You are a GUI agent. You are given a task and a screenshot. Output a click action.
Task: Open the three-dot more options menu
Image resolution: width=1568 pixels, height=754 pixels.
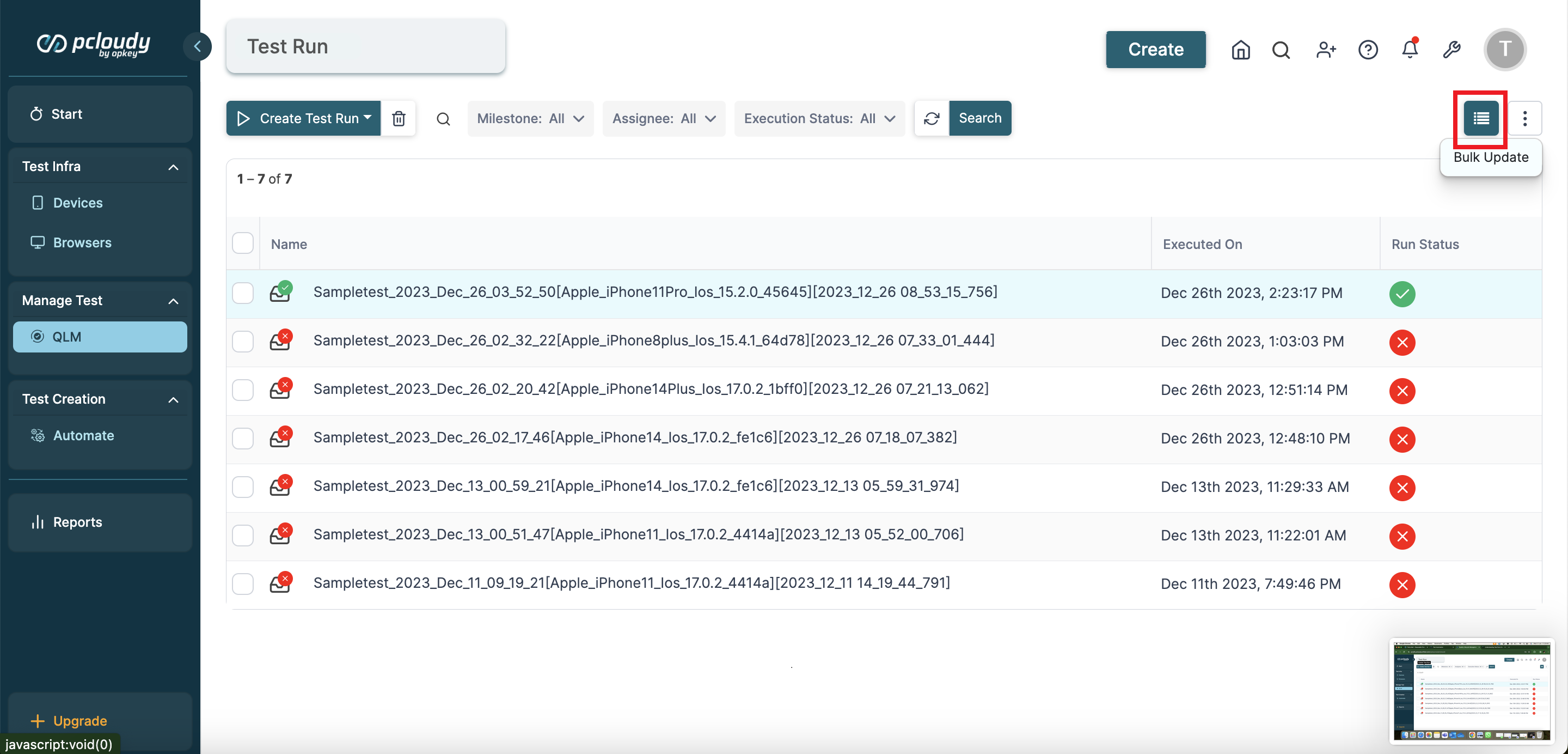click(x=1525, y=118)
